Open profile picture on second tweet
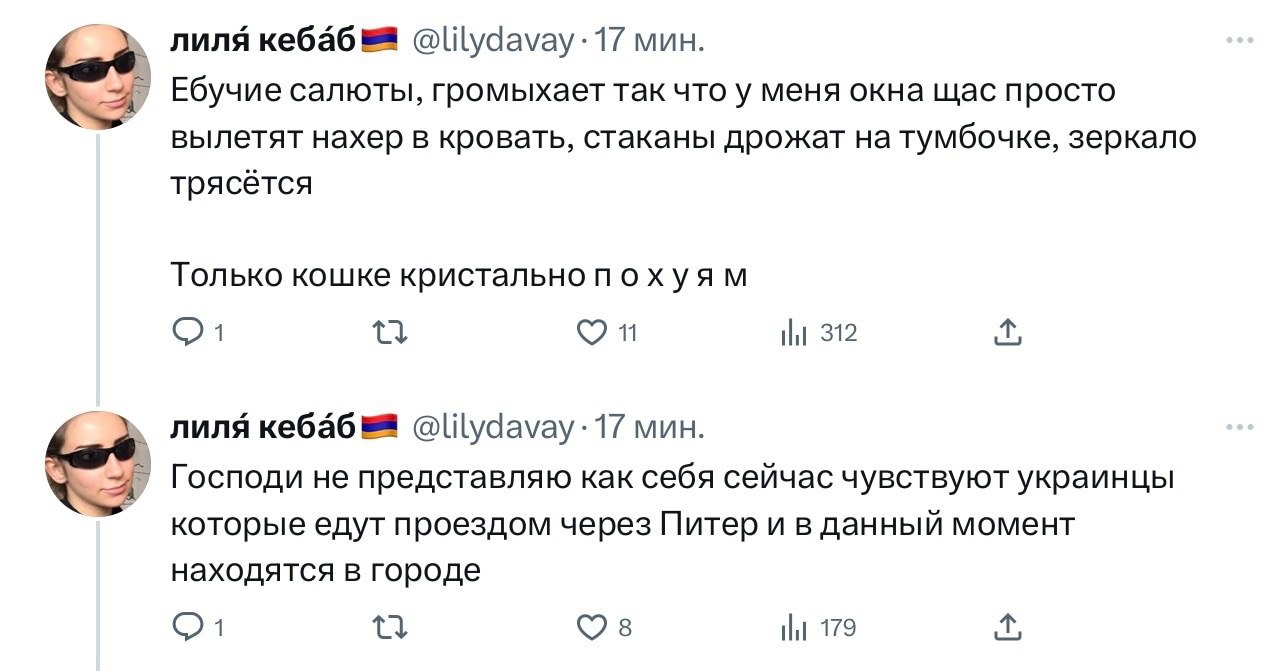Image resolution: width=1262 pixels, height=671 pixels. 98,463
